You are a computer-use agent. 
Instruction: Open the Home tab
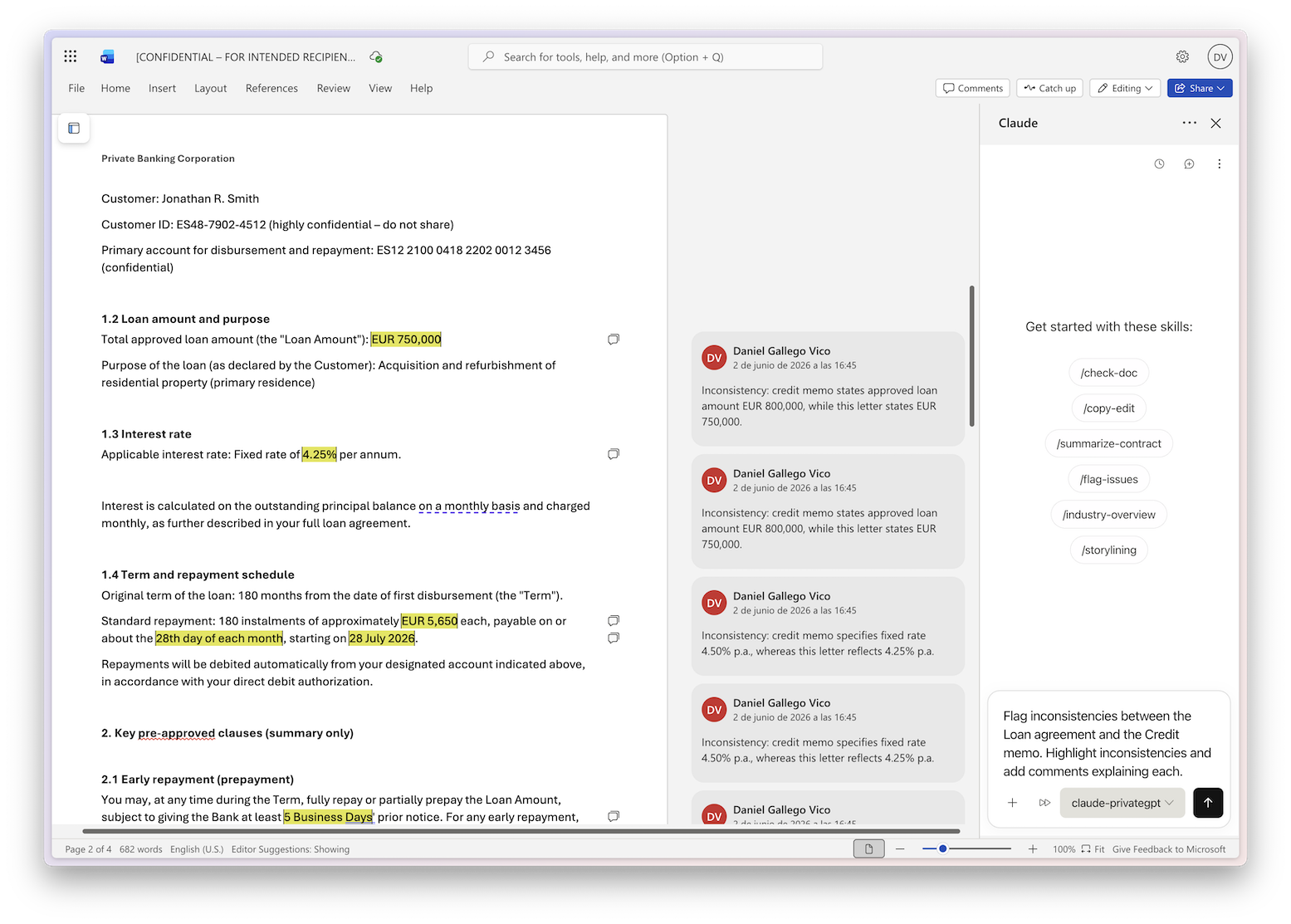pos(115,88)
